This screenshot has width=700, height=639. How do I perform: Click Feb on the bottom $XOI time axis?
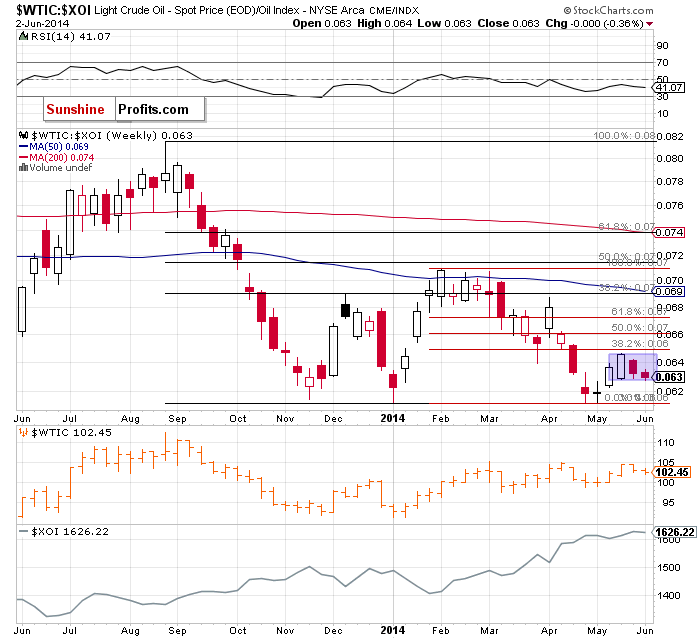coord(441,631)
